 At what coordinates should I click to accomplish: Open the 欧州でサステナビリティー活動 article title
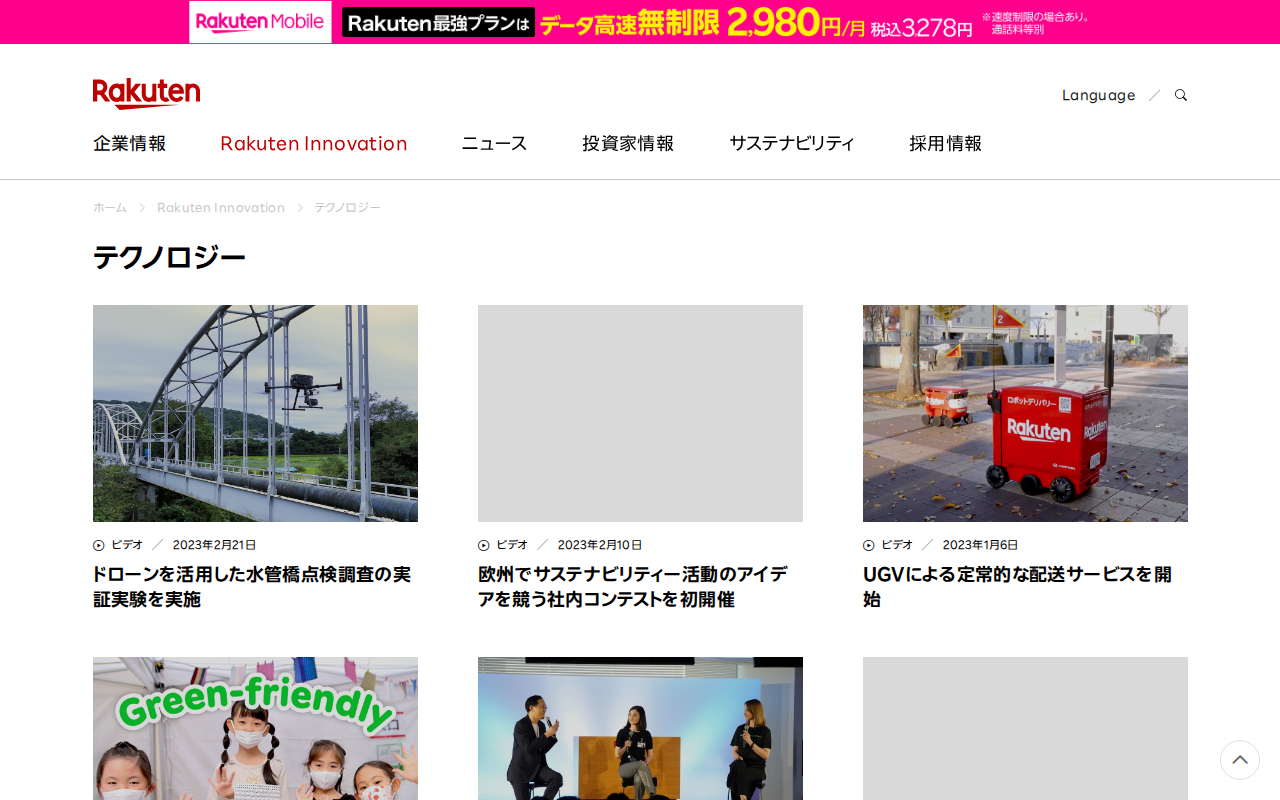pos(633,587)
